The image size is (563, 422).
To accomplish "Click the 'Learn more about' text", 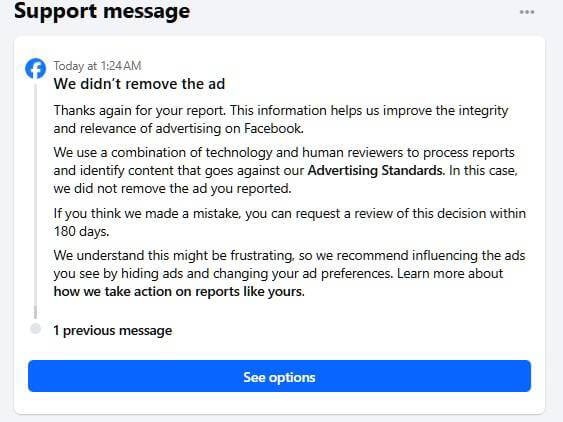I will pyautogui.click(x=450, y=274).
